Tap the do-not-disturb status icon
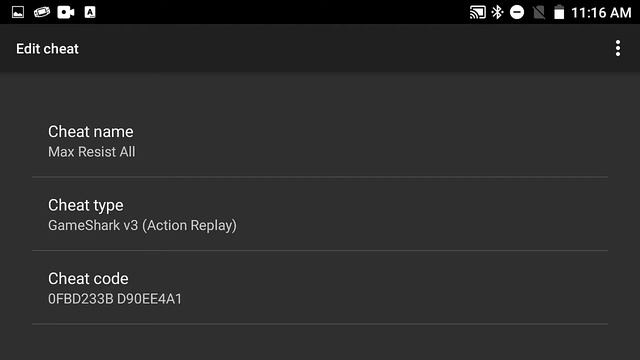640x360 pixels. [517, 12]
